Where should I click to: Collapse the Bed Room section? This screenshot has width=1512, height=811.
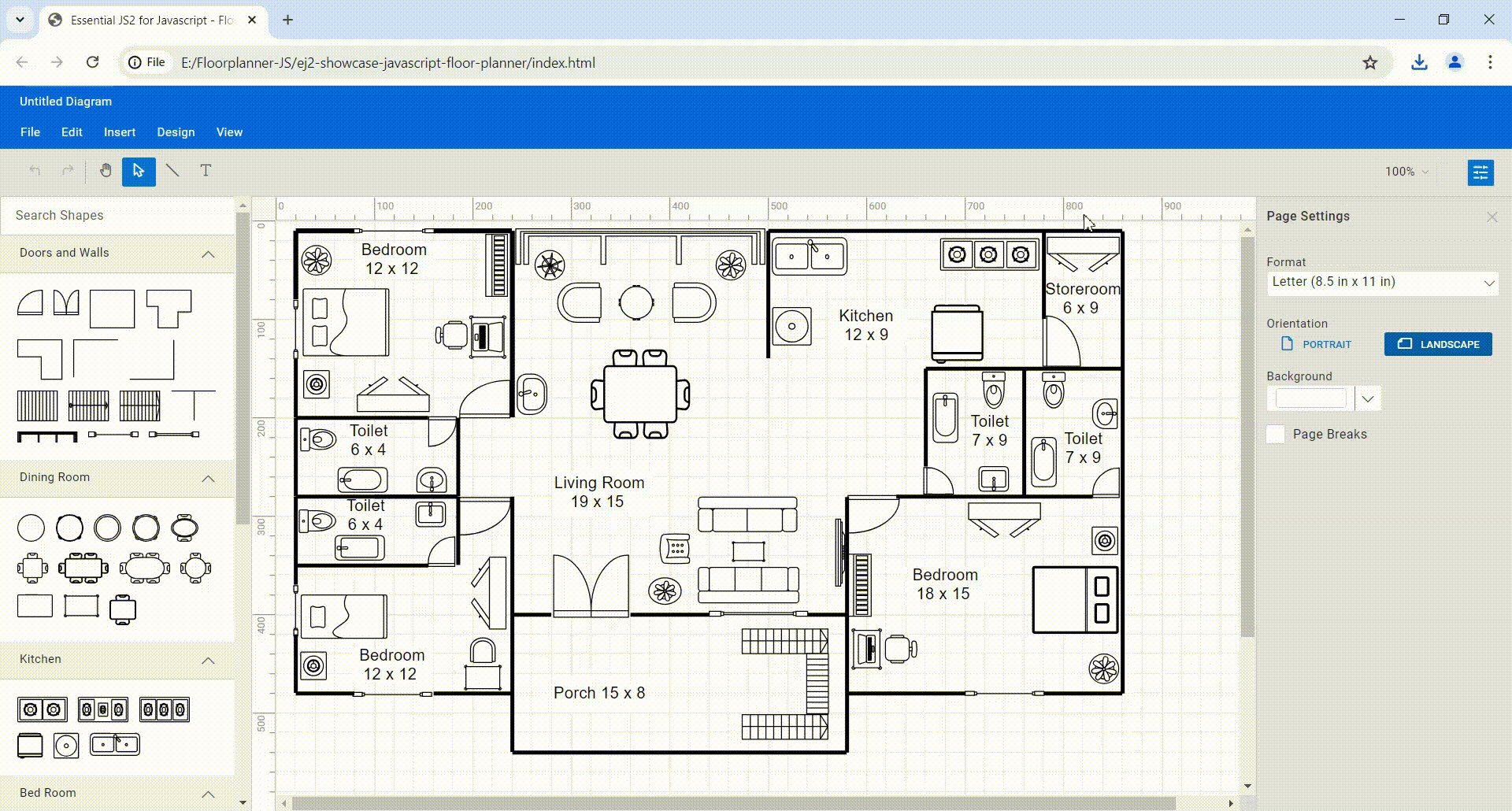coord(208,794)
